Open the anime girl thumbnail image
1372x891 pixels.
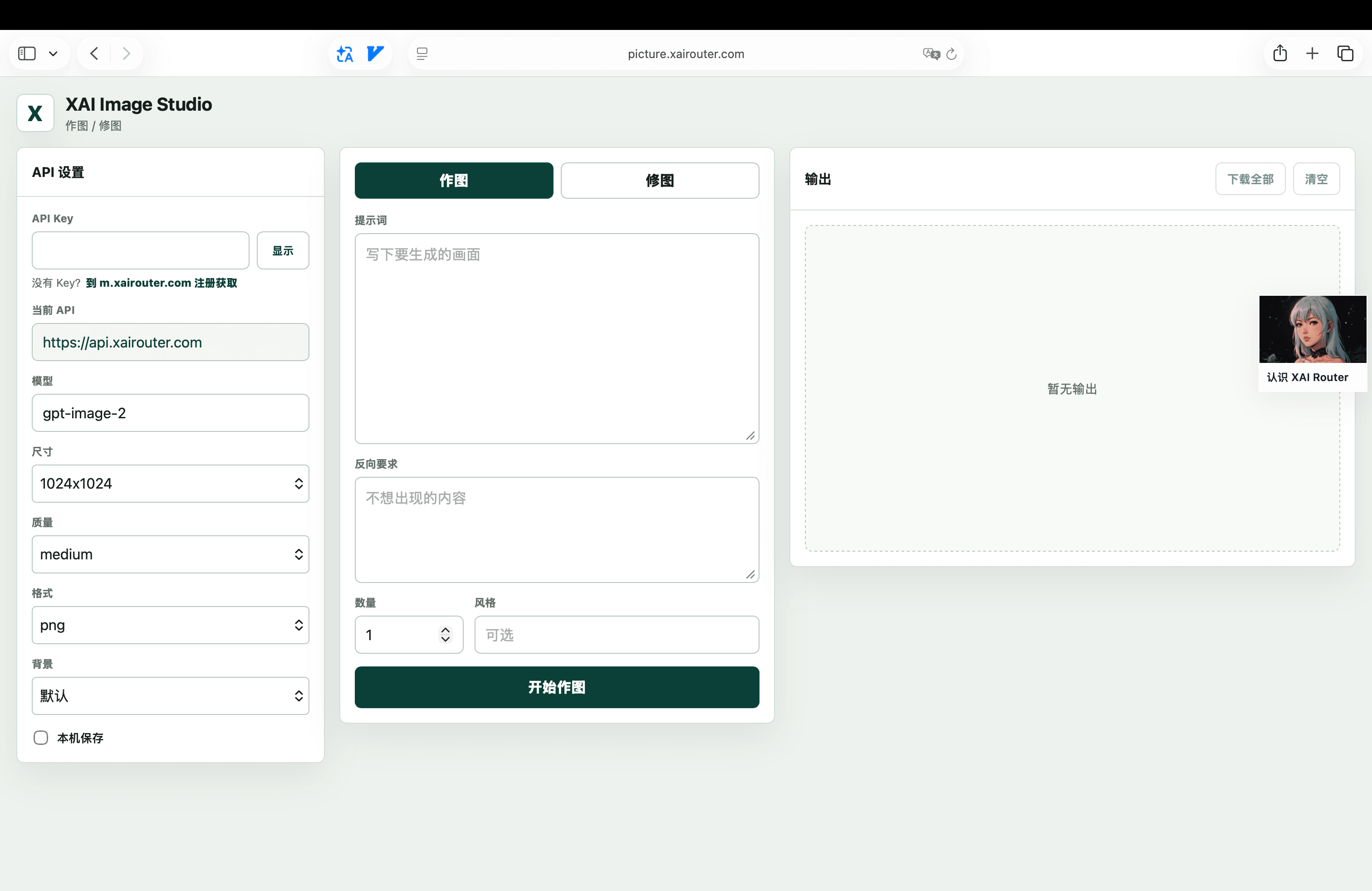[1313, 329]
